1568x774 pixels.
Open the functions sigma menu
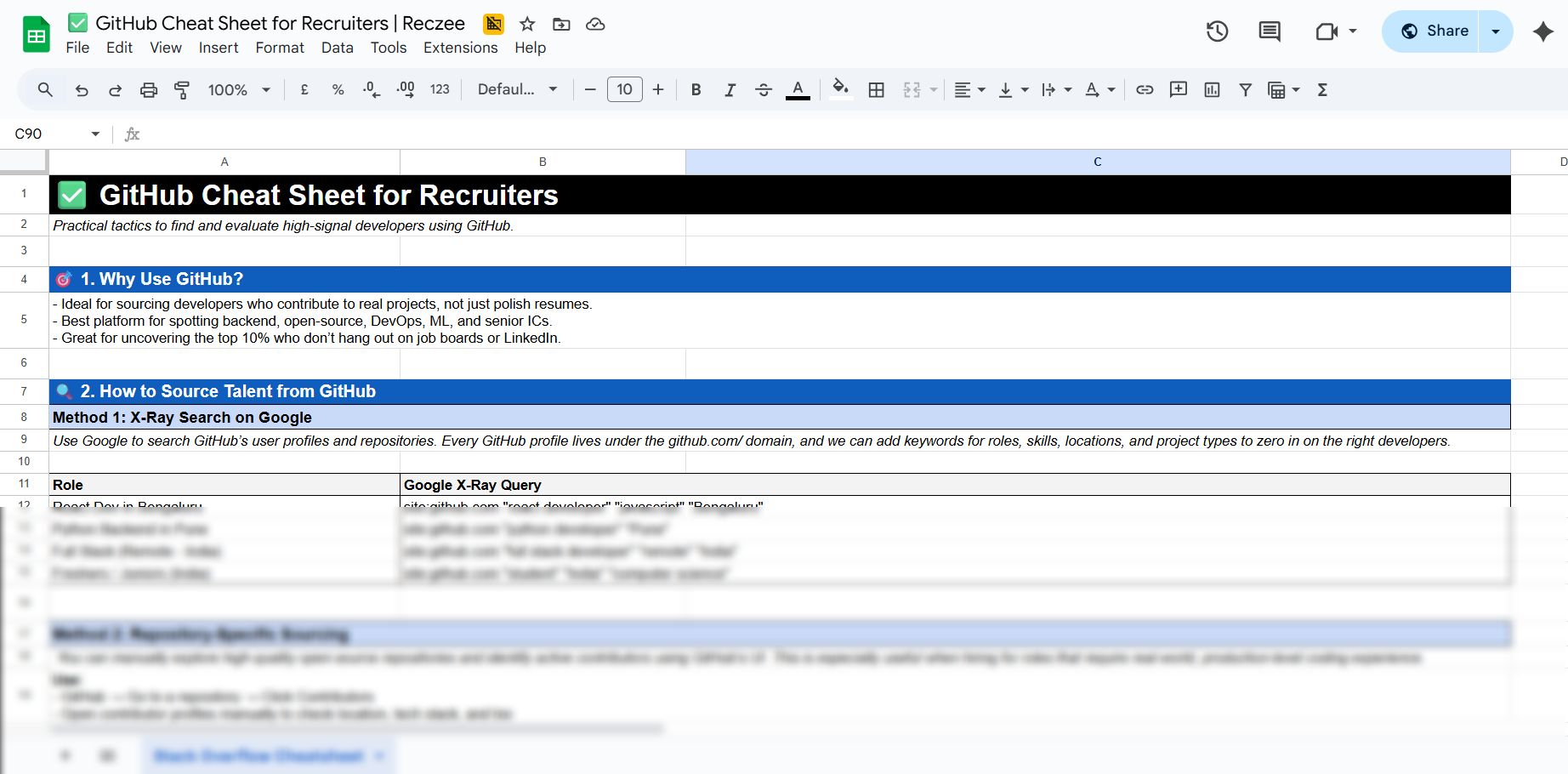point(1322,89)
